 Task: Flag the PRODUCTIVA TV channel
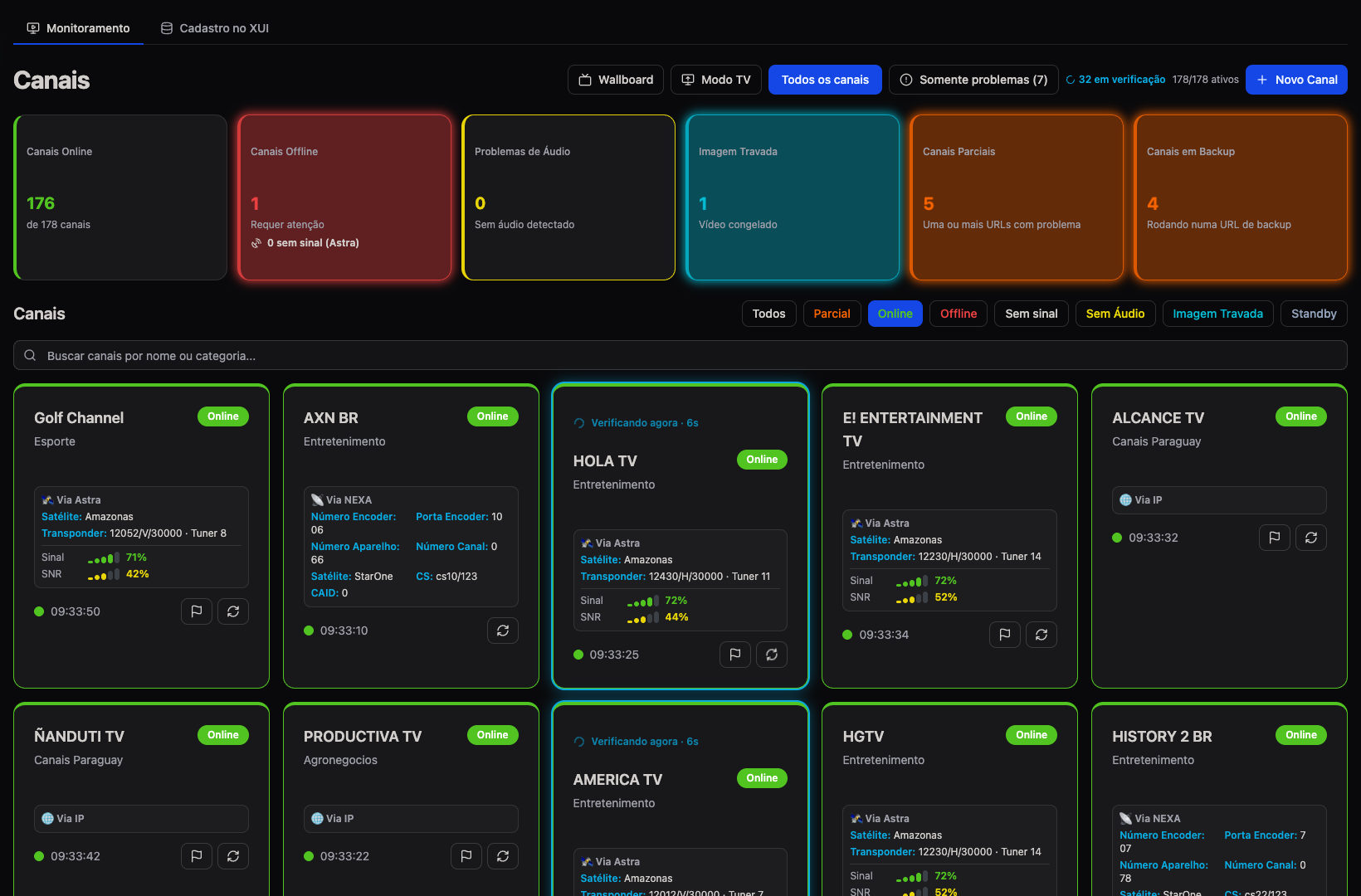pyautogui.click(x=466, y=856)
